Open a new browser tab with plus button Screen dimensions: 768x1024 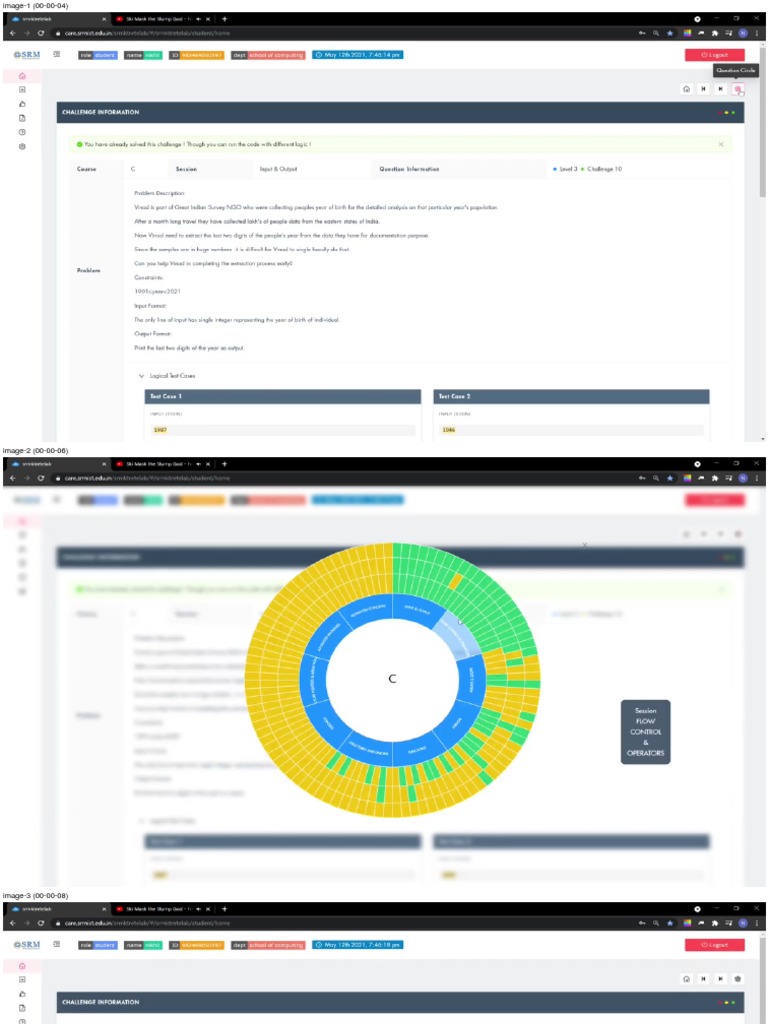pyautogui.click(x=224, y=19)
